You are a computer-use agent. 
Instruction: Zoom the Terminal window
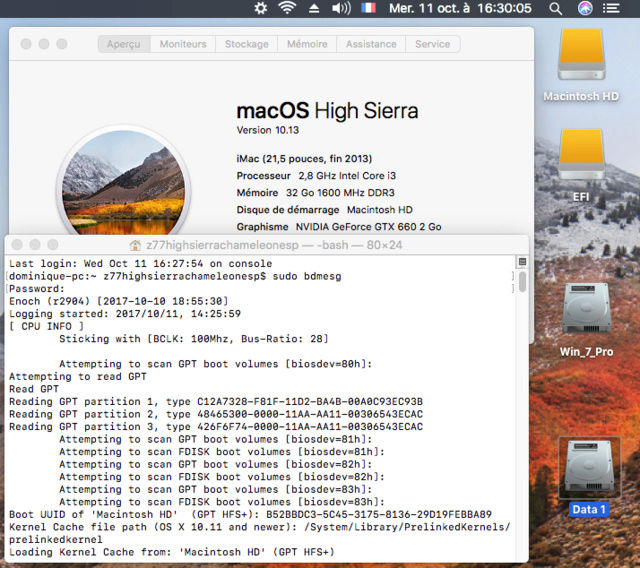[53, 245]
